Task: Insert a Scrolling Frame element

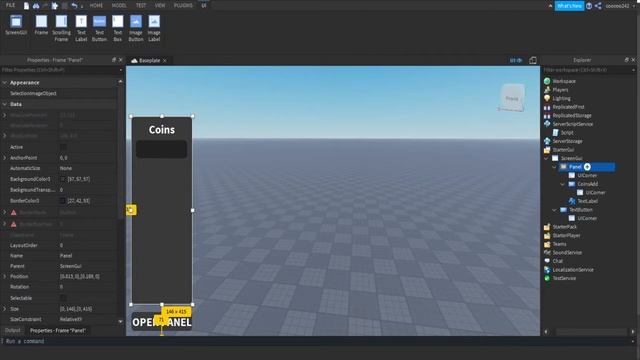Action: coord(61,28)
